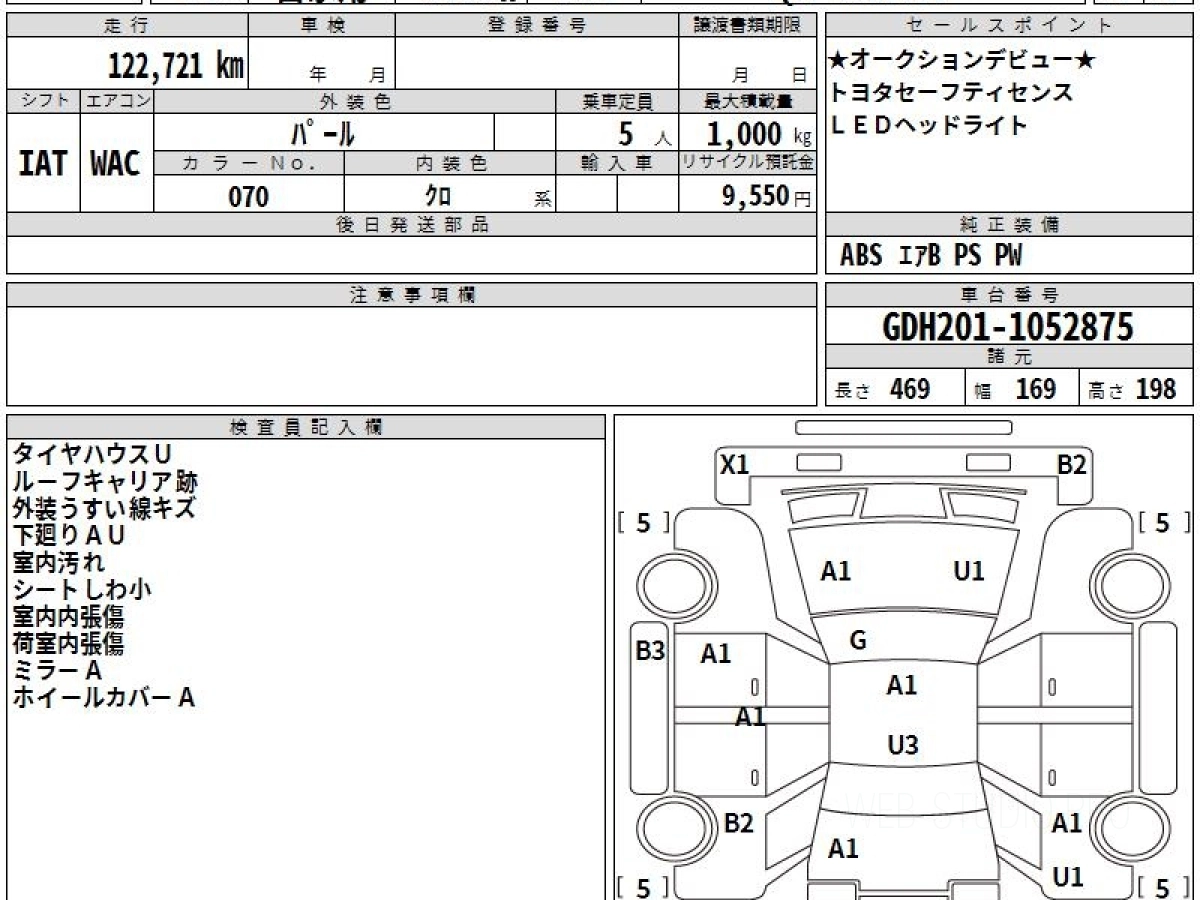Select the IAT shift value
Screen dimensions: 1200x900
click(x=43, y=163)
